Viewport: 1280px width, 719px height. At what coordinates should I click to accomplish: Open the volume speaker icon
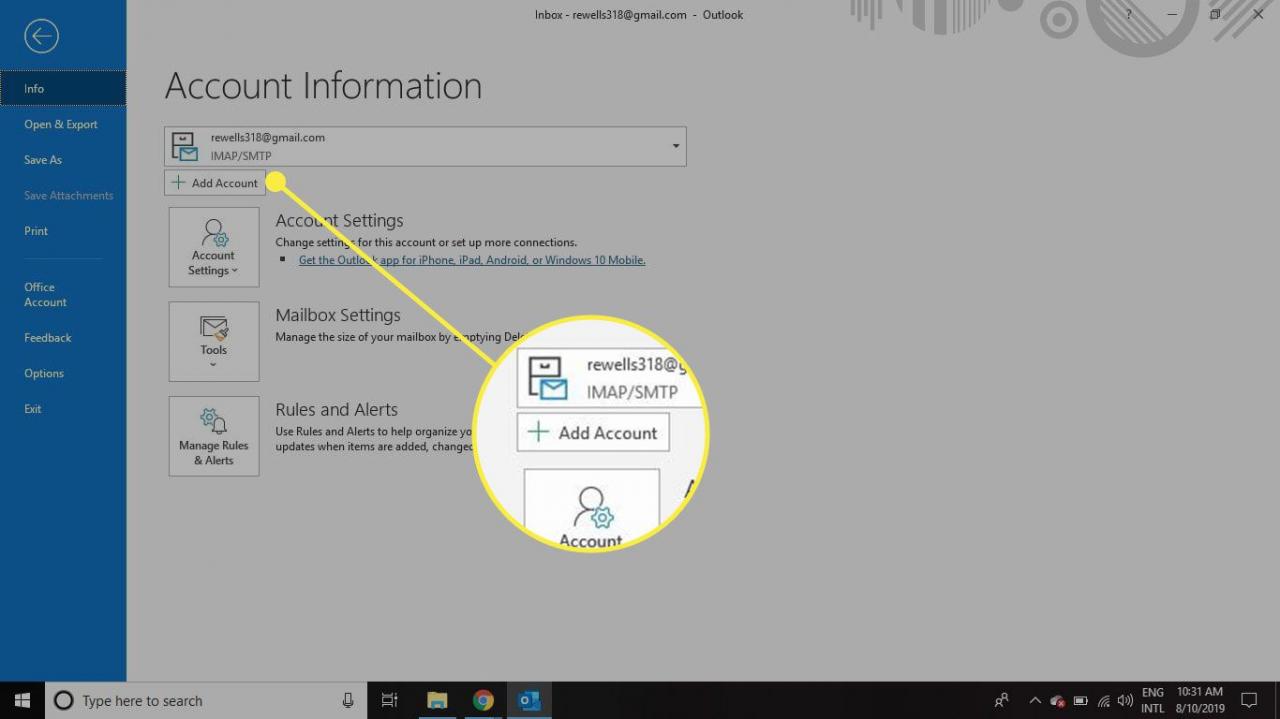click(1125, 701)
